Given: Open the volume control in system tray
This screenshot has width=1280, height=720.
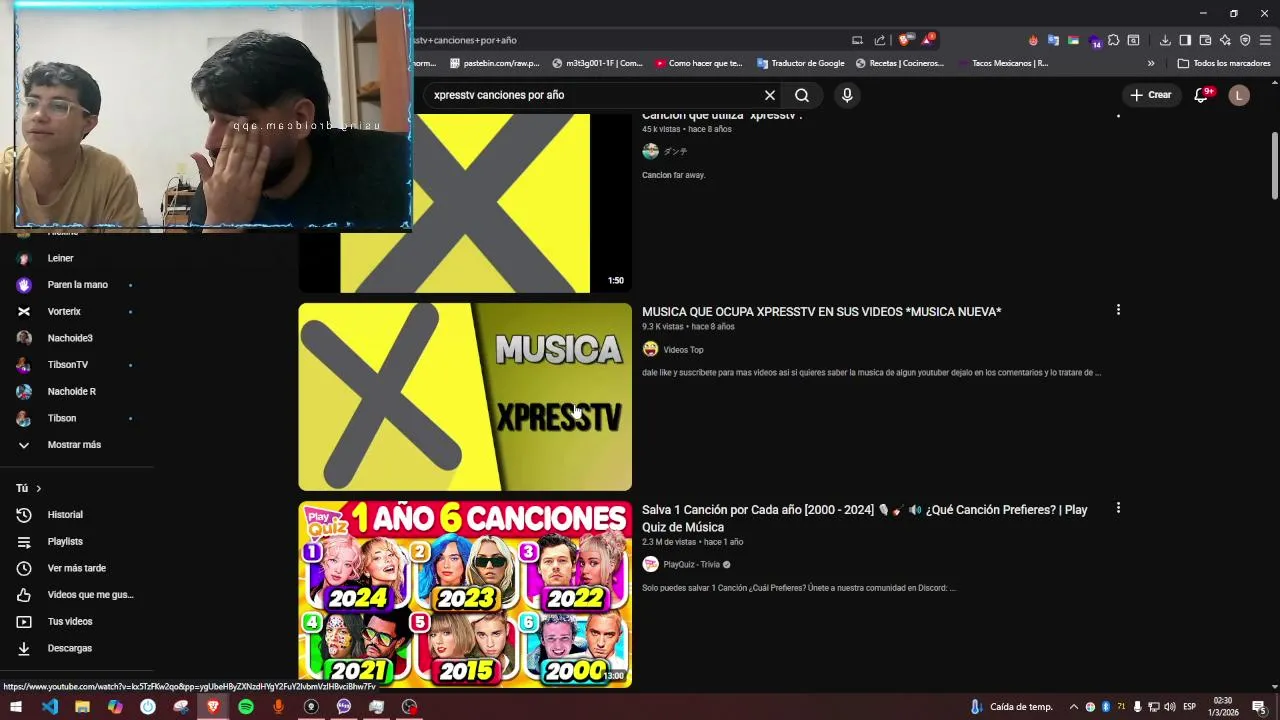Looking at the screenshot, I should pos(1169,707).
